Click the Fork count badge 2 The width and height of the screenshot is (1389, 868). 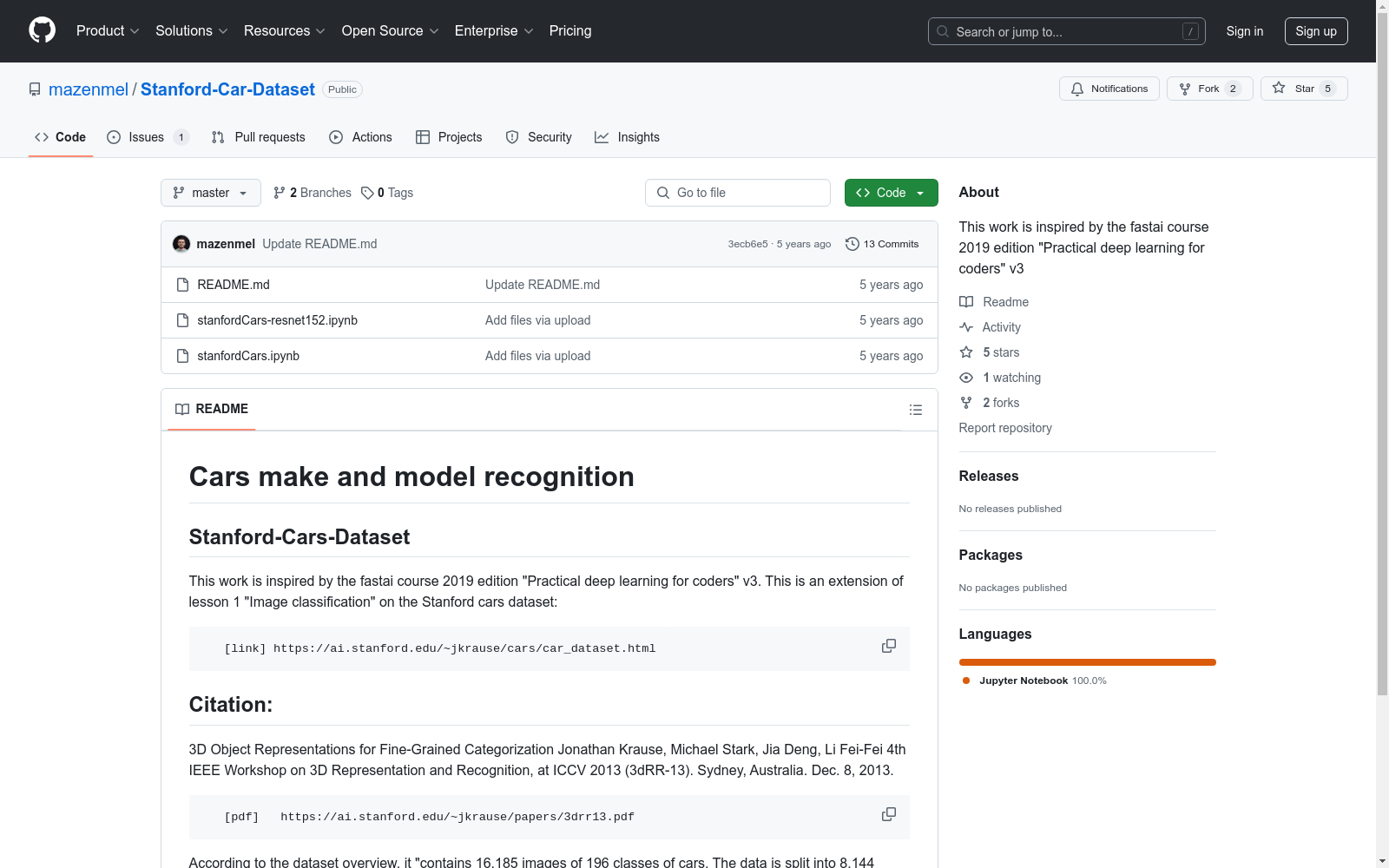1233,89
